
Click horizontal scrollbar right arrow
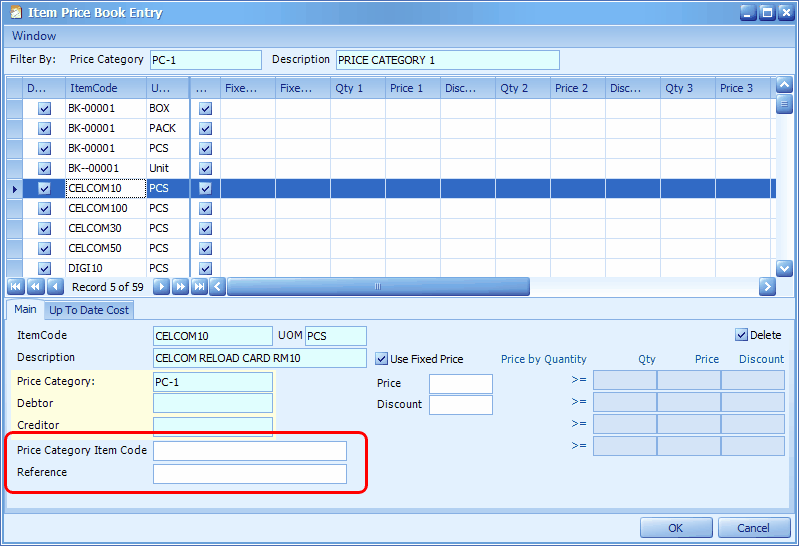[x=767, y=287]
